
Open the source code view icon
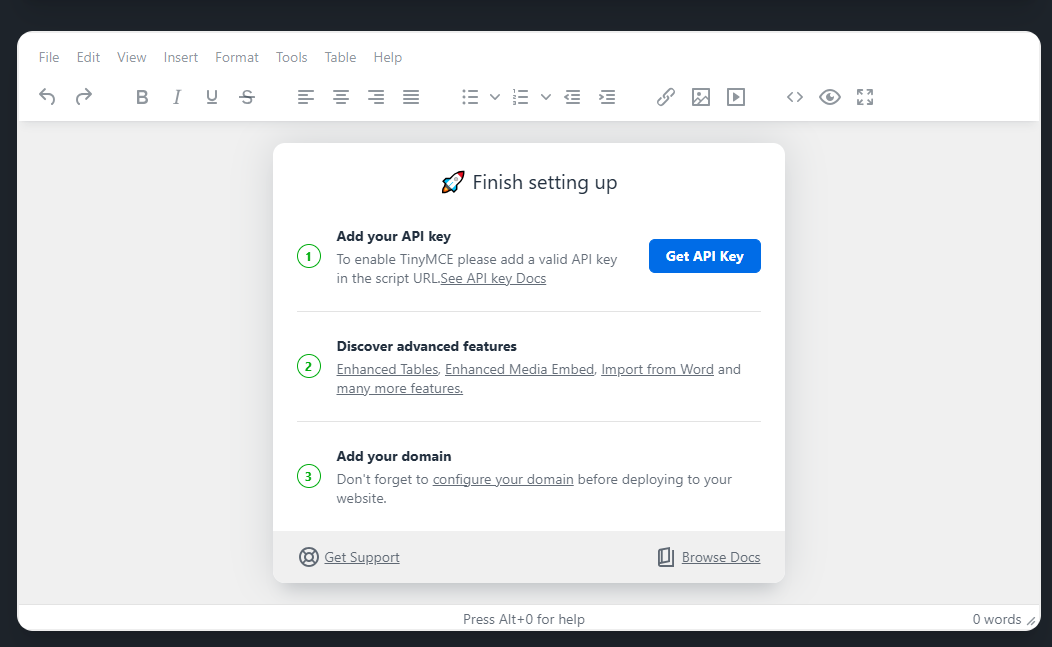pyautogui.click(x=795, y=97)
